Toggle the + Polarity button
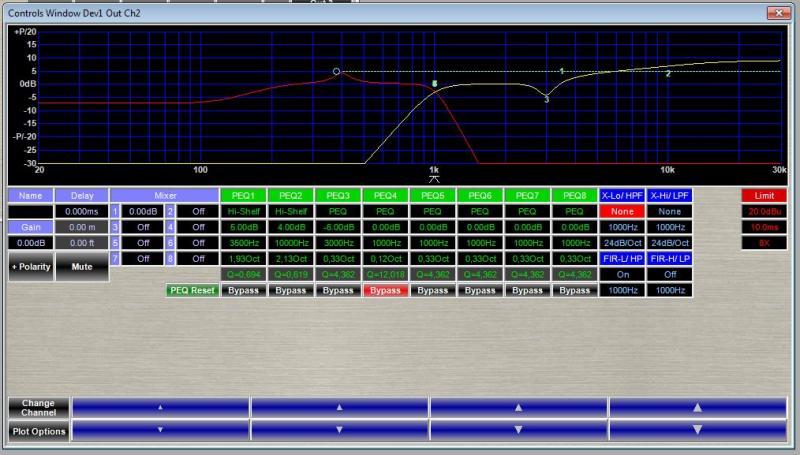Image resolution: width=800 pixels, height=455 pixels. (x=30, y=268)
